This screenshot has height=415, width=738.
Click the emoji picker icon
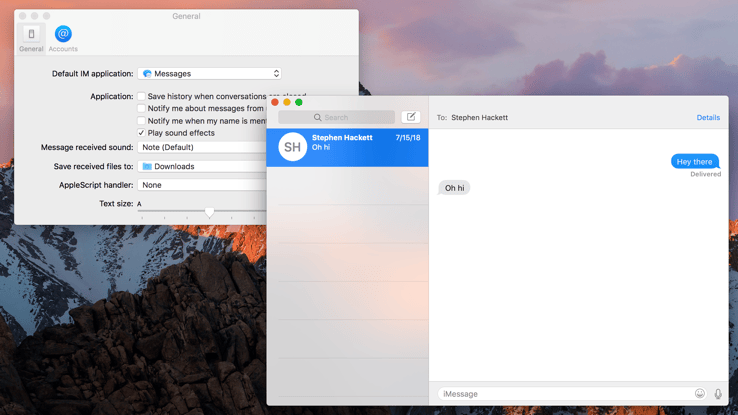click(700, 393)
